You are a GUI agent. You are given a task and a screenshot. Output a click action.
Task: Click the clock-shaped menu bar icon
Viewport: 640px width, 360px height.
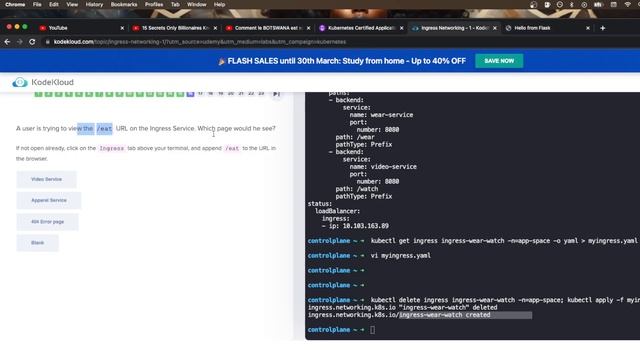(560, 4)
